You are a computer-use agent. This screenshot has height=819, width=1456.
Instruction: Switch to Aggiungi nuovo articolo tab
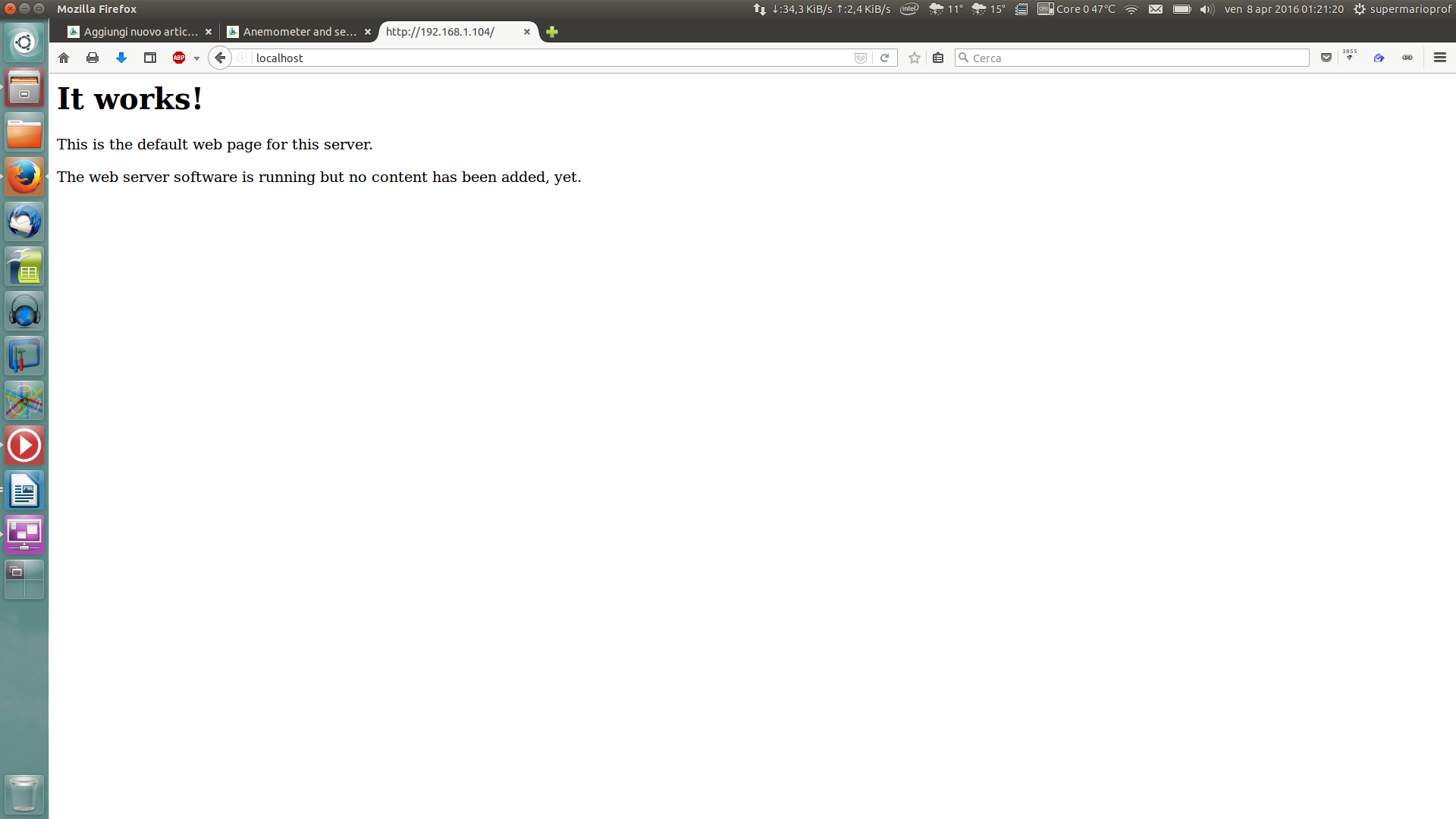coord(140,32)
